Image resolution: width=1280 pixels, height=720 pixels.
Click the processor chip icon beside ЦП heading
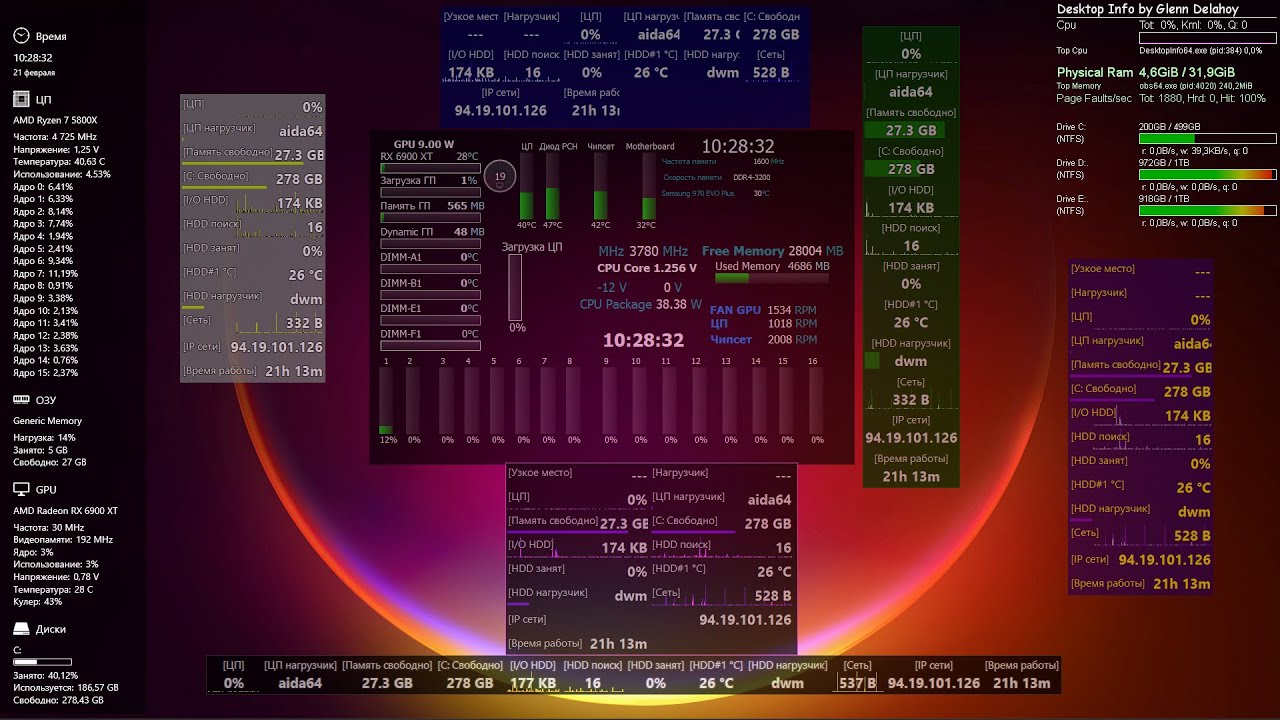tap(21, 99)
